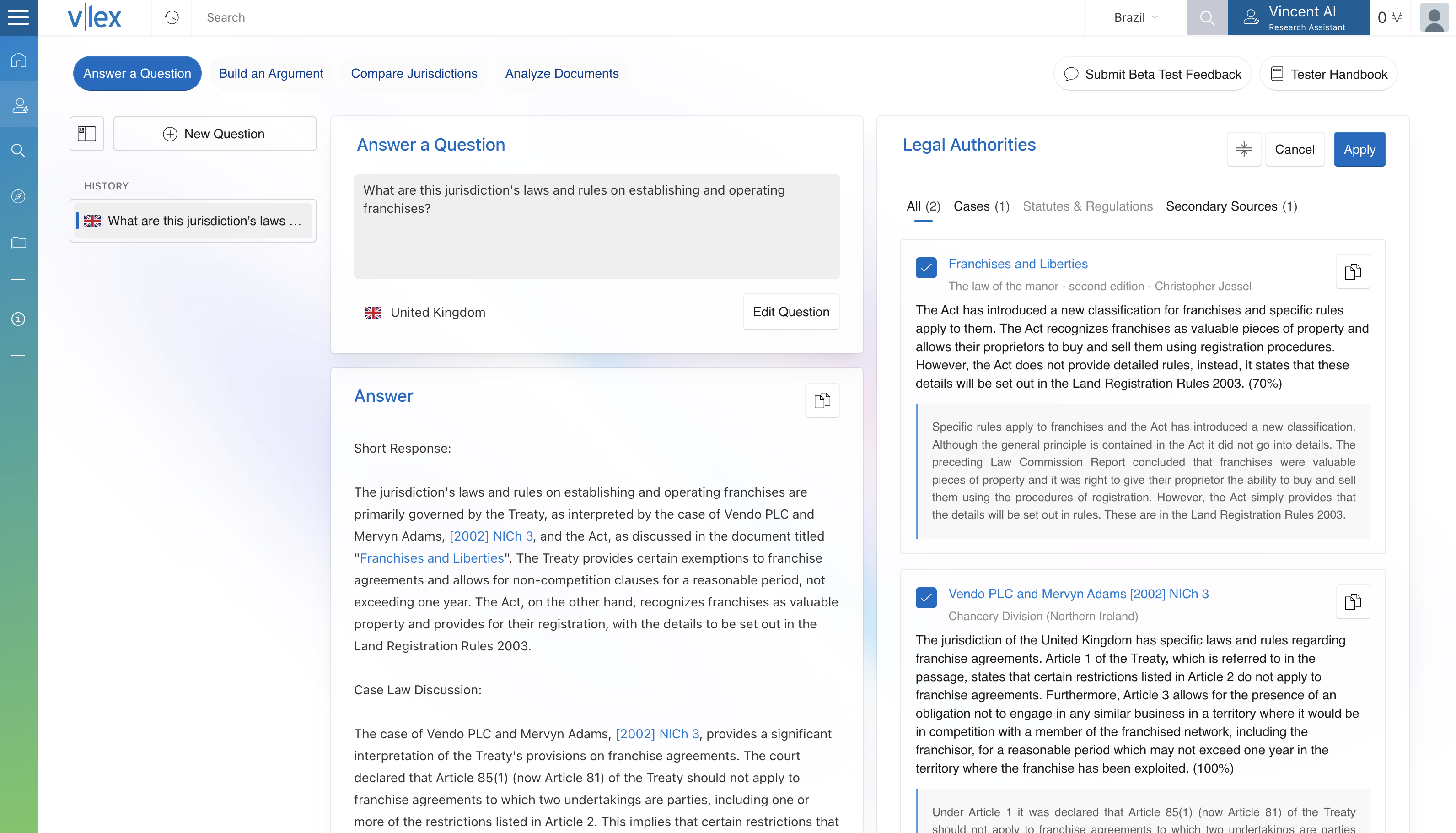The image size is (1456, 833).
Task: Click the Edit Question button
Action: 790,312
